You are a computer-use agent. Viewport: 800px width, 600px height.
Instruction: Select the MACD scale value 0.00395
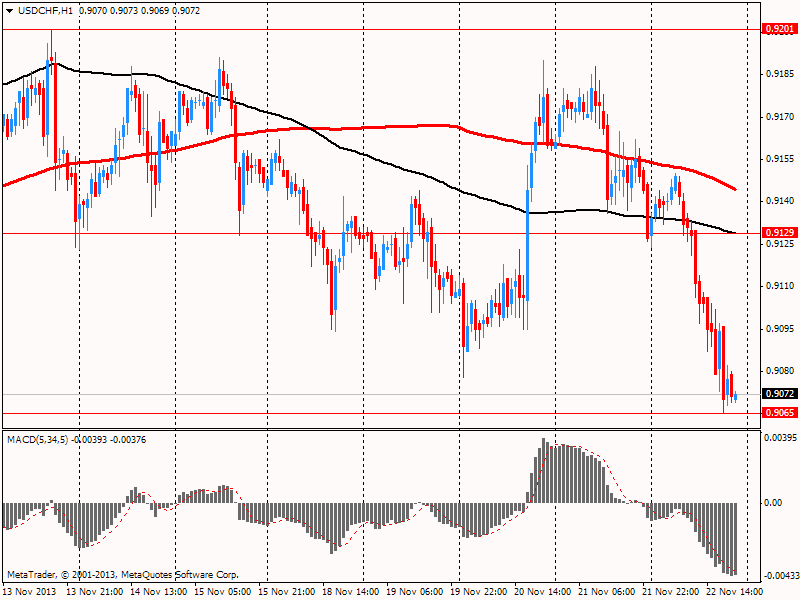pyautogui.click(x=781, y=438)
